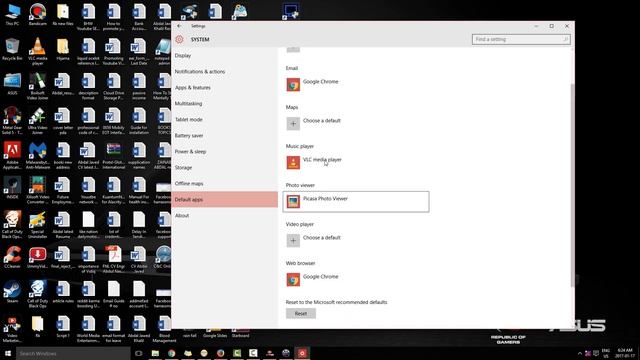Open the Hijama folder on the desktop

tap(63, 49)
